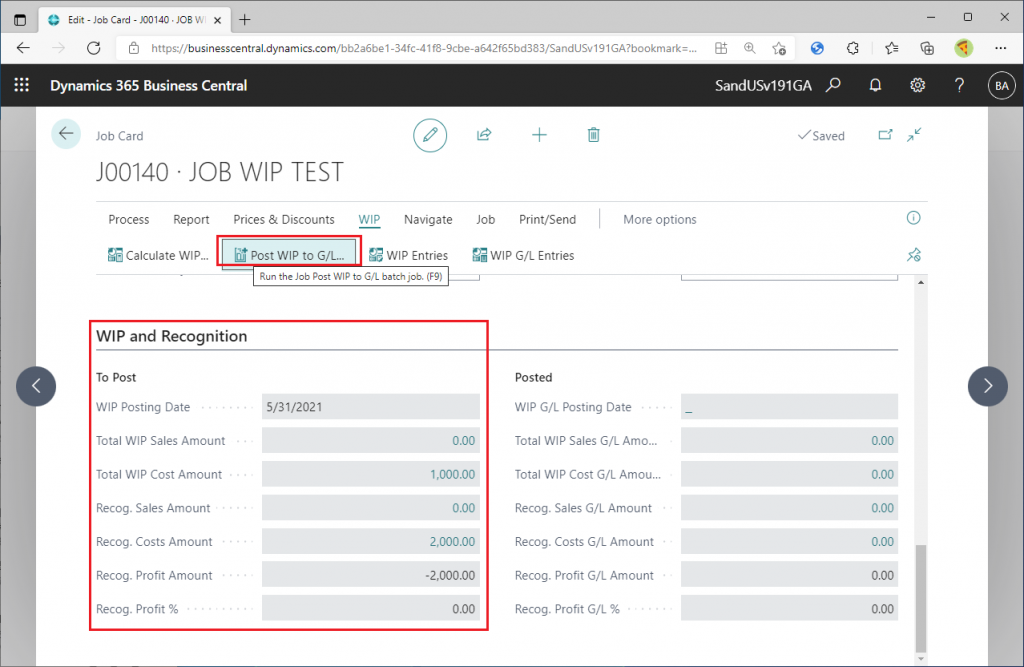1024x667 pixels.
Task: Go to the next record arrow
Action: tap(987, 386)
